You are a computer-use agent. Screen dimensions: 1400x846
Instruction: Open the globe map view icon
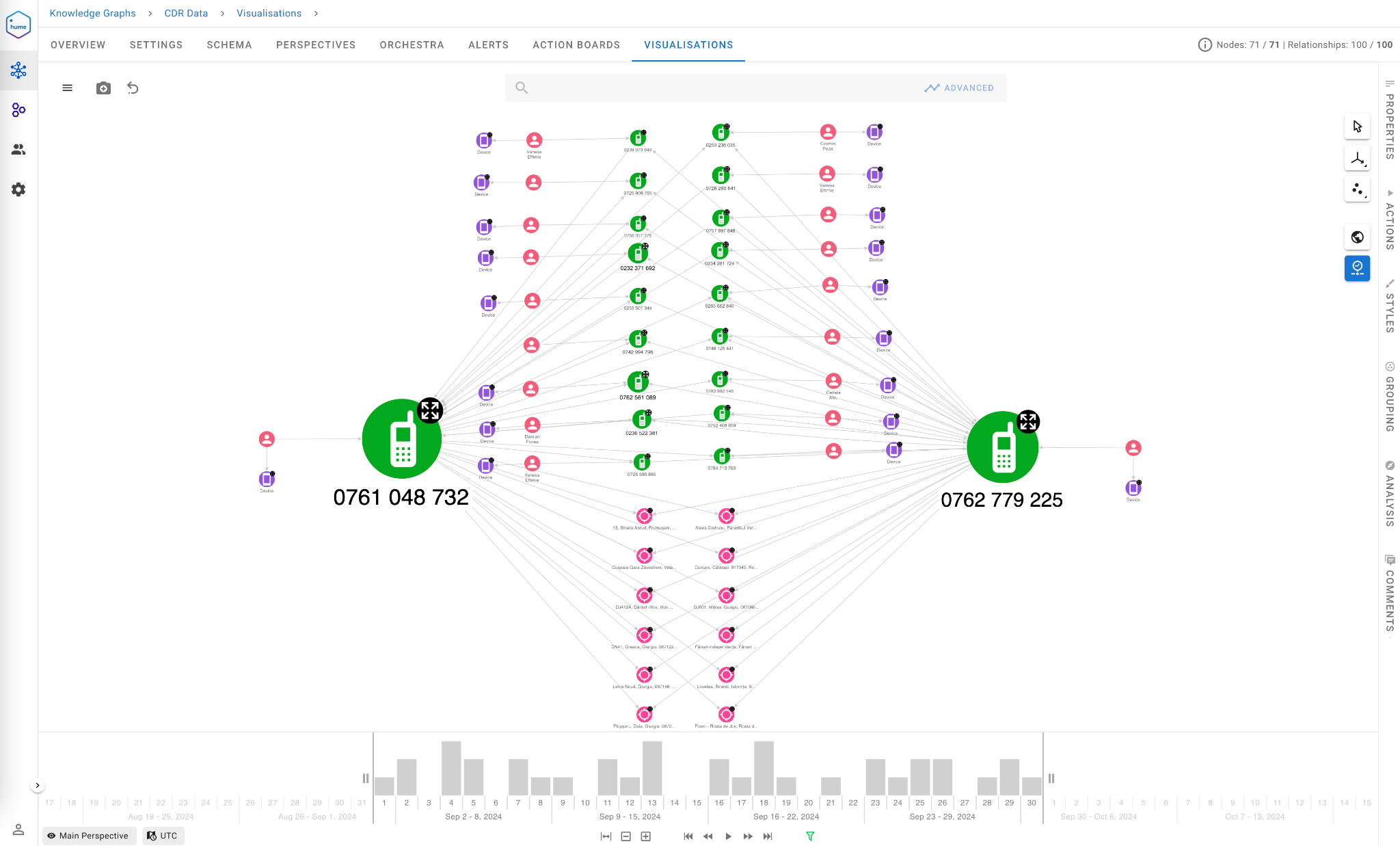(x=1357, y=237)
